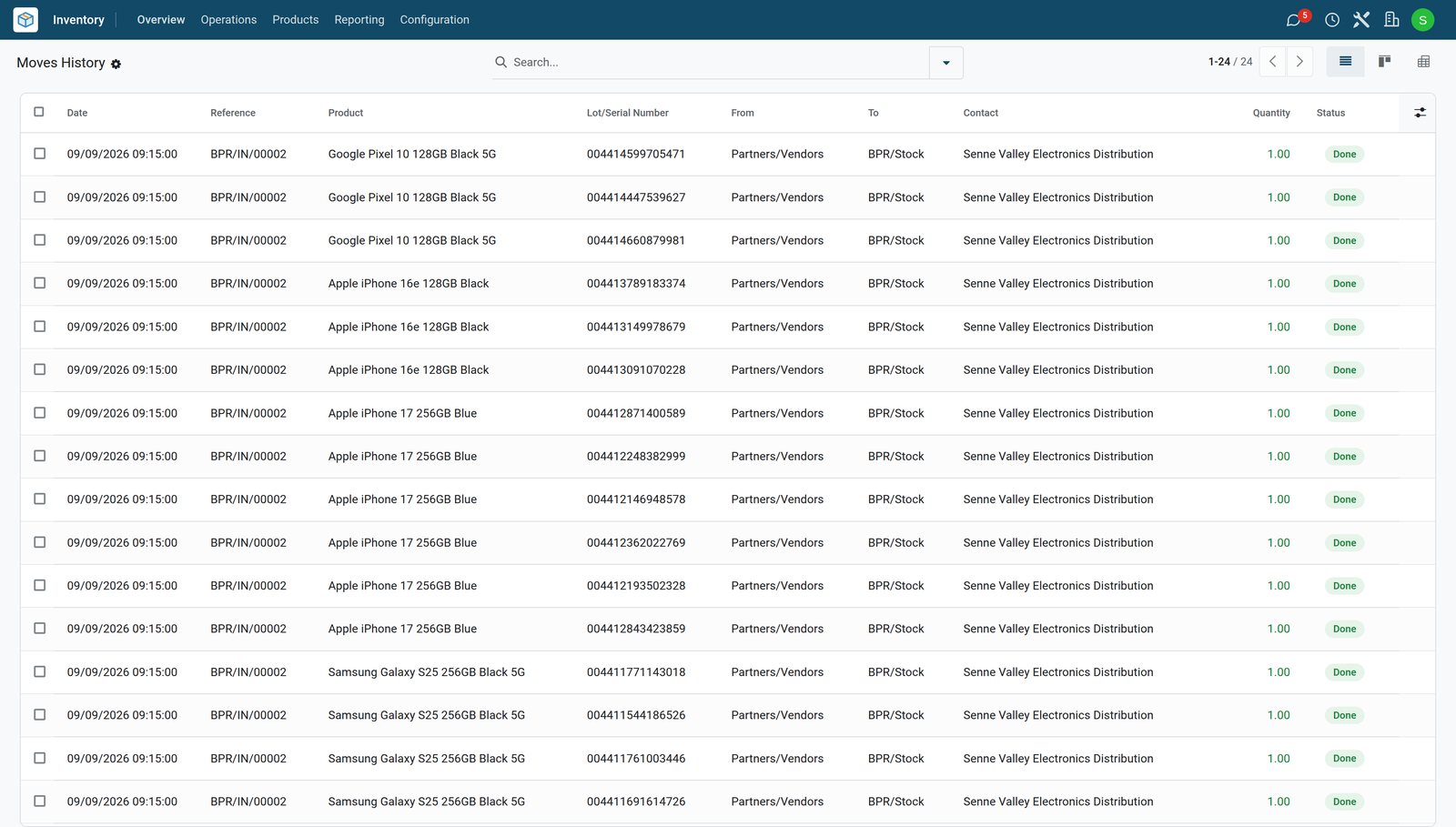Switch to pivot view
This screenshot has width=1456, height=827.
(1423, 62)
